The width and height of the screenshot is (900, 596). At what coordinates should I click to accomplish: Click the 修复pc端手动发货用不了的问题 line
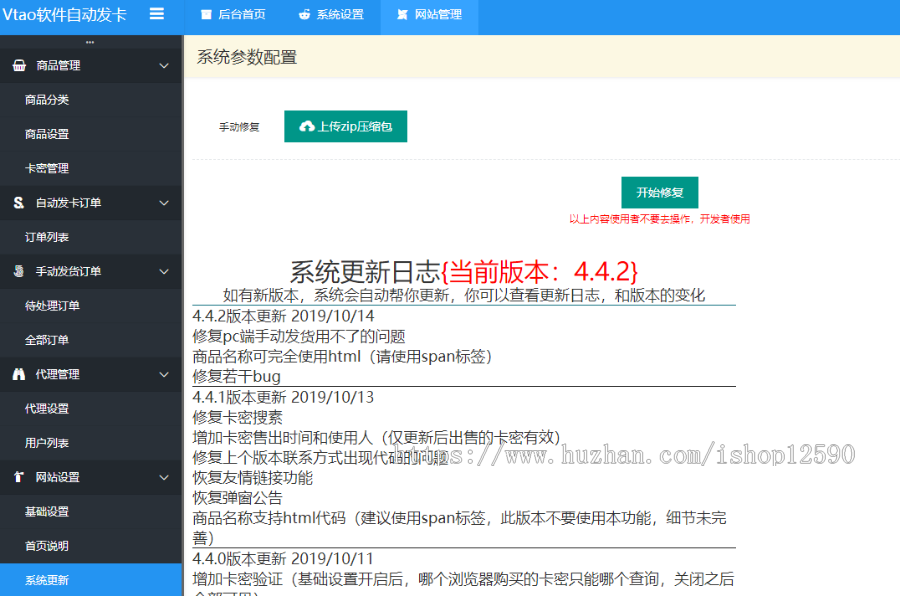tap(299, 336)
